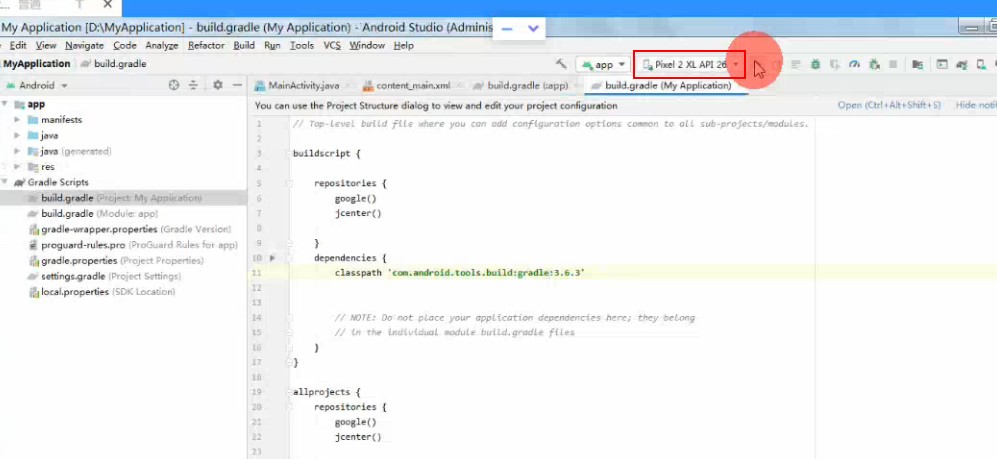
Task: Open the AVD Manager phone icon
Action: 981,64
